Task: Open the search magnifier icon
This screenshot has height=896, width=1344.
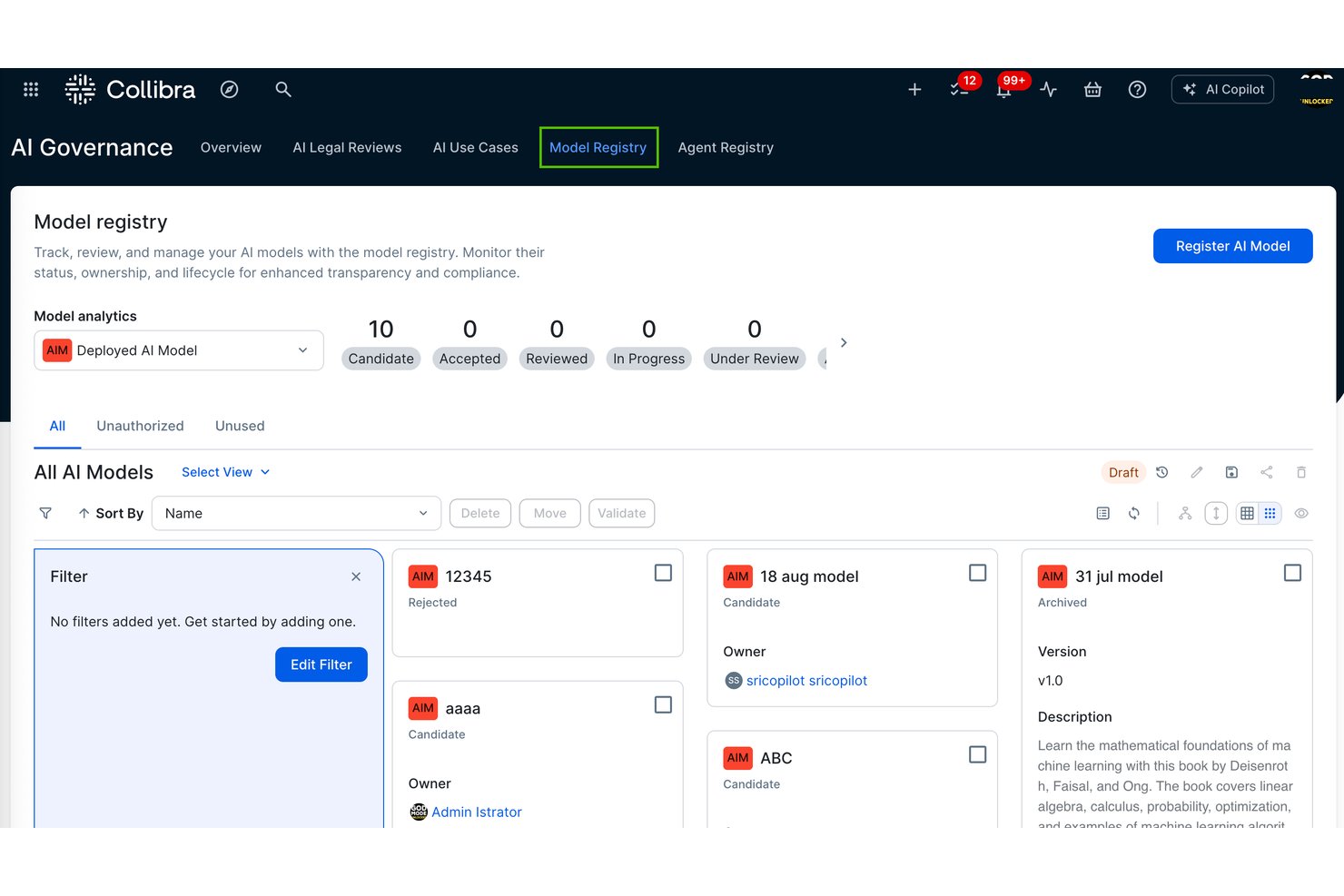Action: tap(283, 89)
